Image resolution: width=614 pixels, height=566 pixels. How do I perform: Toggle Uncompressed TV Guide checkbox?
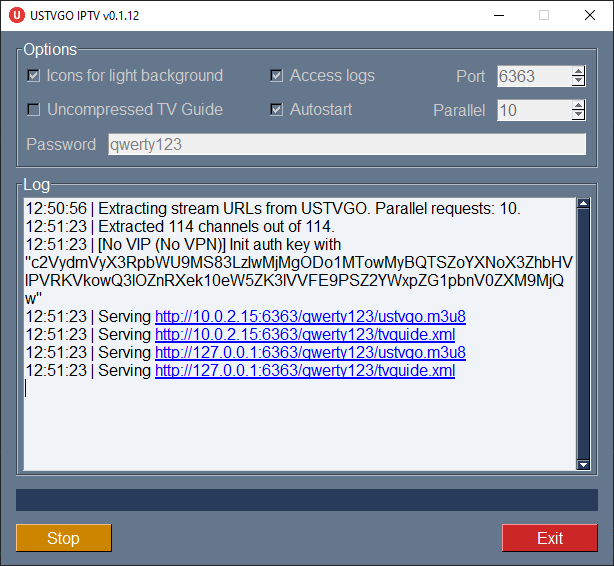click(x=34, y=110)
